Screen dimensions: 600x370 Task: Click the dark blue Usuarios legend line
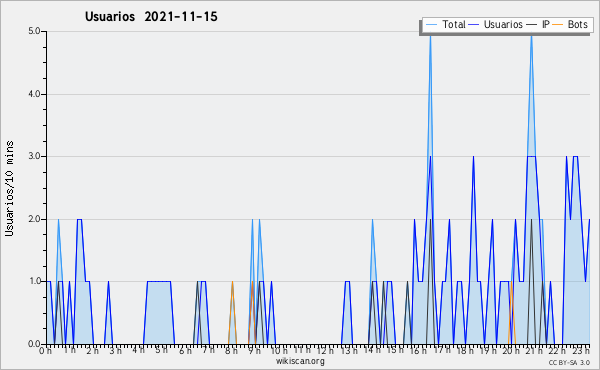click(474, 25)
